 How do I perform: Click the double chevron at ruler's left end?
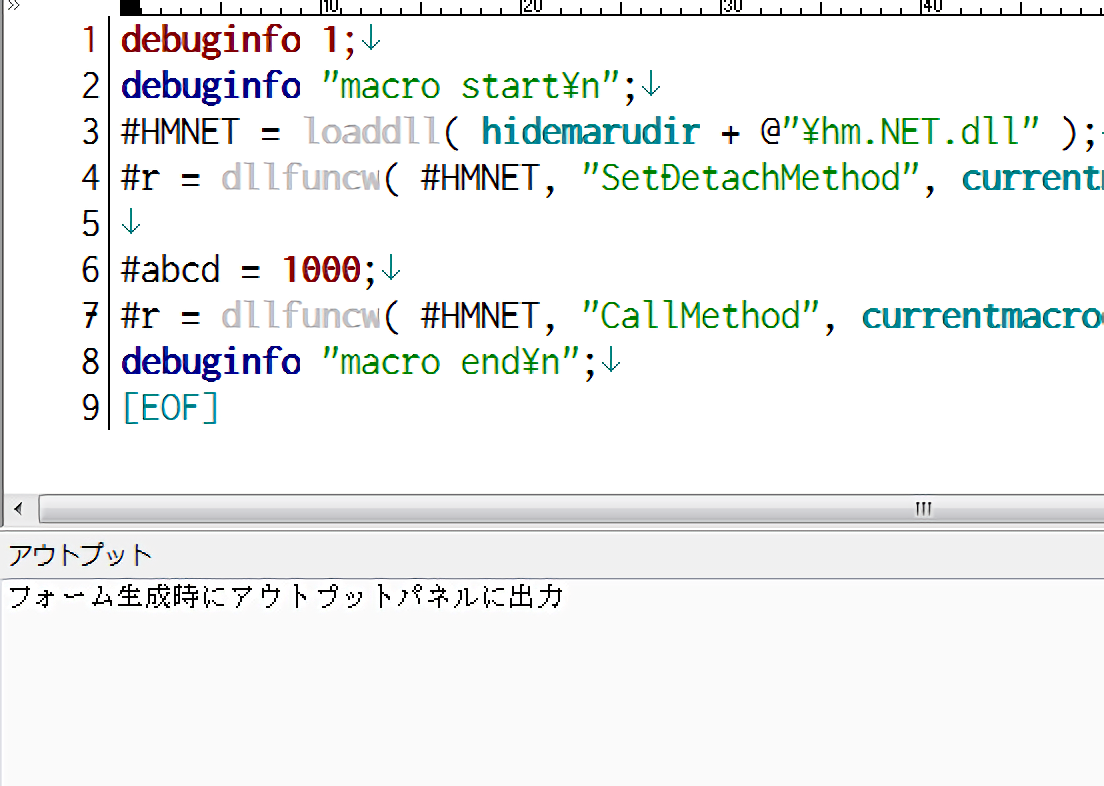coord(13,6)
